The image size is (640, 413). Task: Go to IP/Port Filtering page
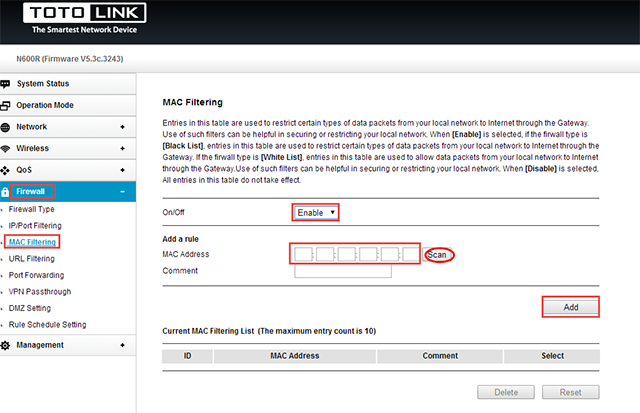click(x=35, y=226)
